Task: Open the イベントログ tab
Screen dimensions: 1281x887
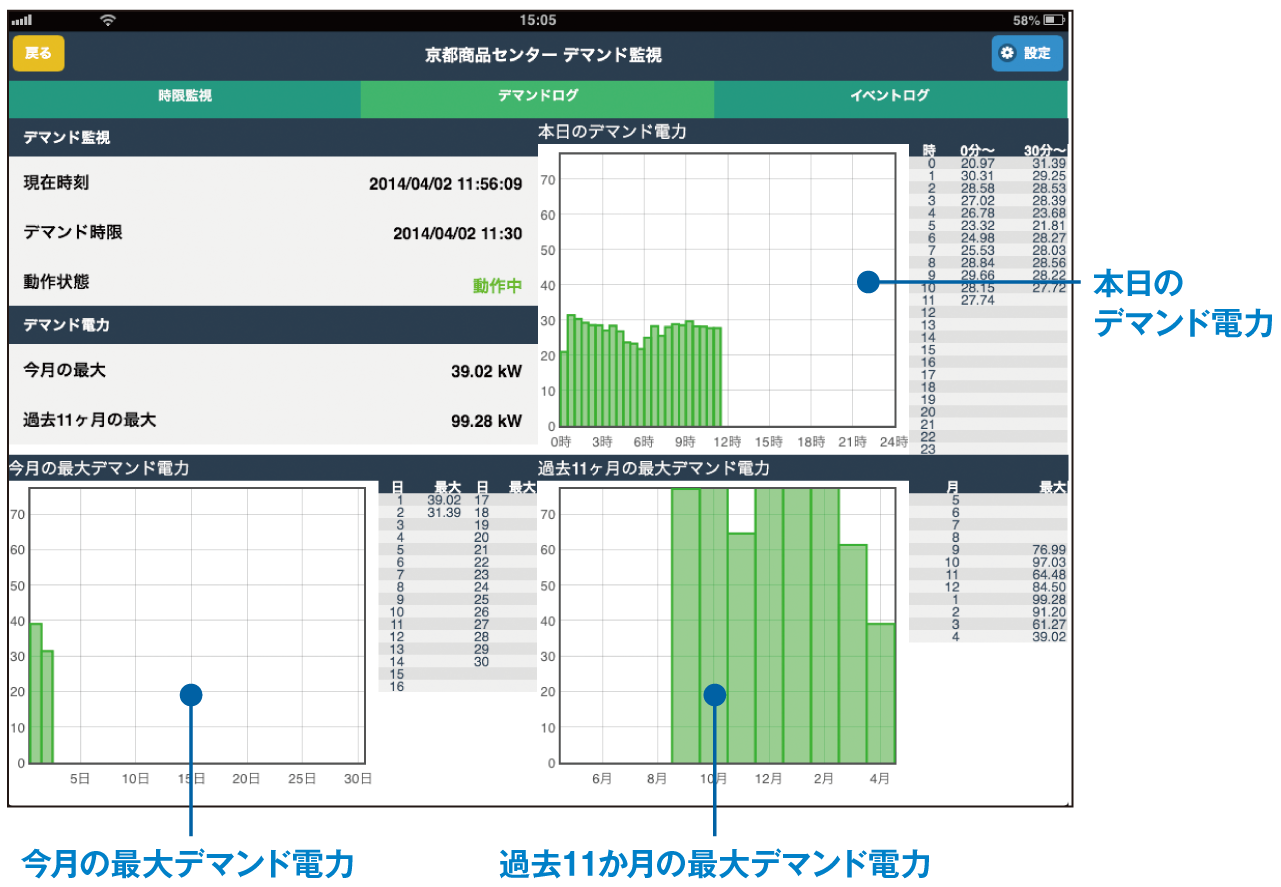Action: pos(890,97)
